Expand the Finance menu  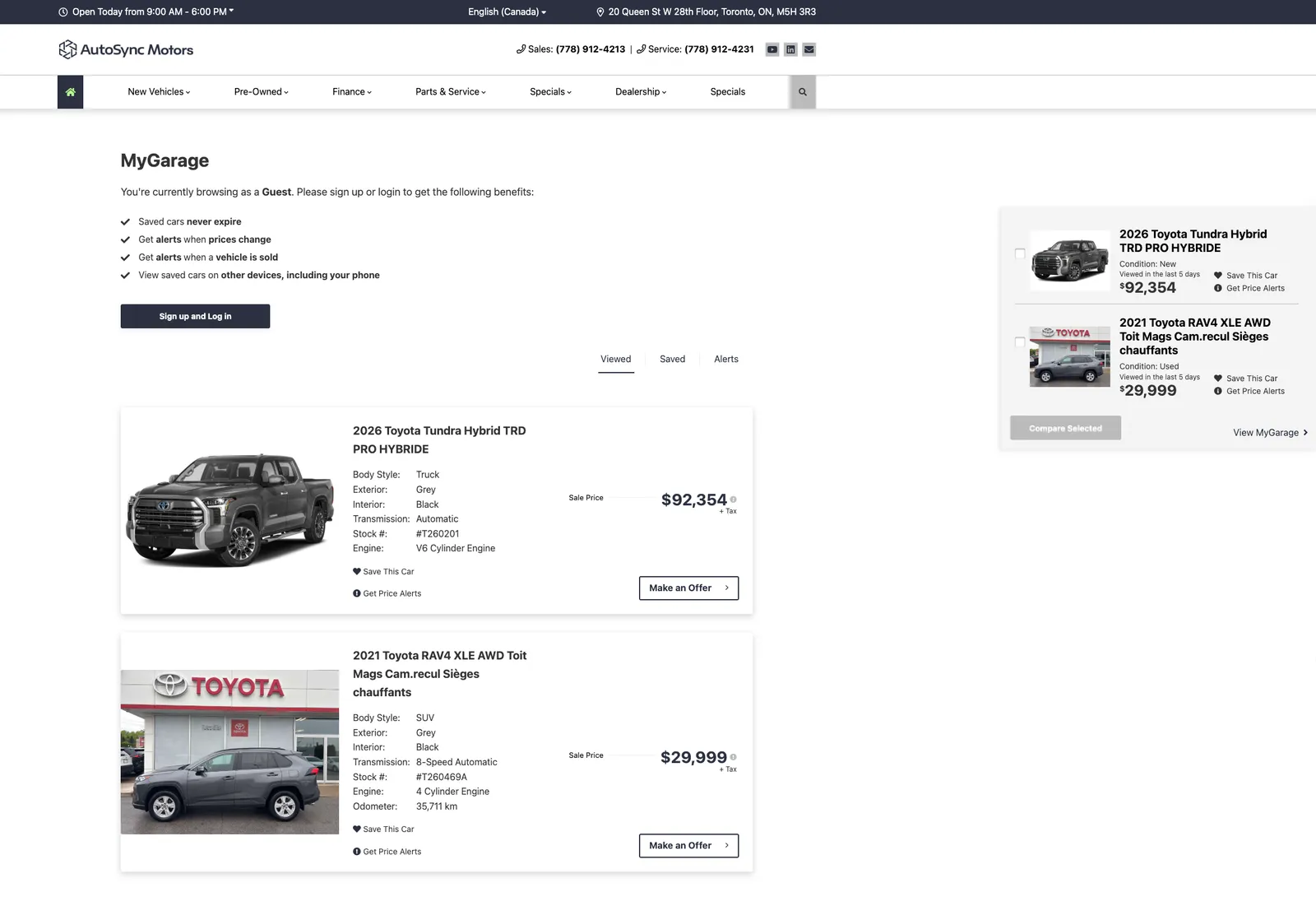click(352, 92)
